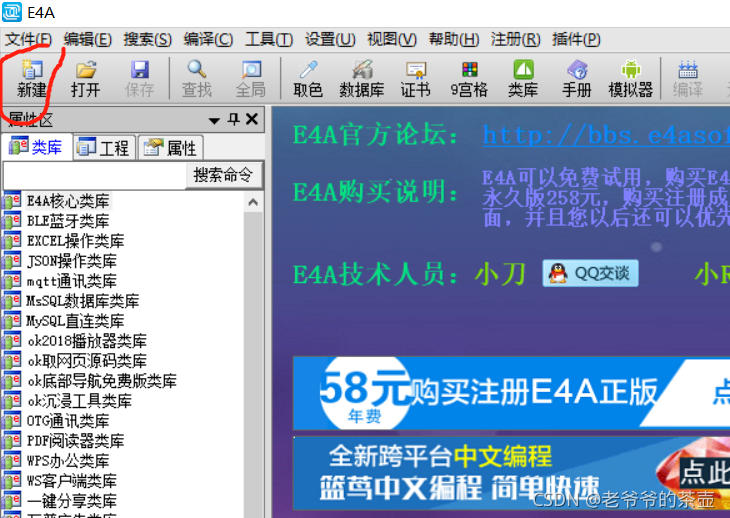Click the 保存 (Save) toolbar icon

coord(139,79)
